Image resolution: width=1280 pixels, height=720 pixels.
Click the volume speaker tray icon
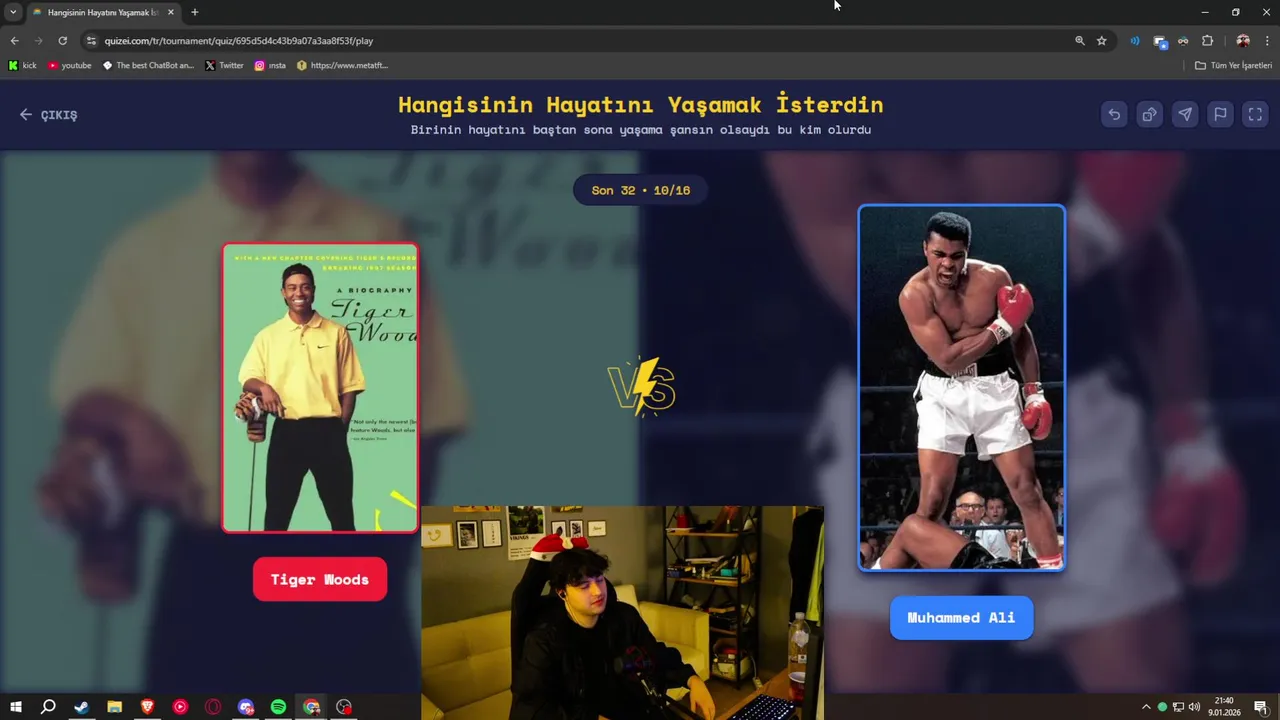1194,707
